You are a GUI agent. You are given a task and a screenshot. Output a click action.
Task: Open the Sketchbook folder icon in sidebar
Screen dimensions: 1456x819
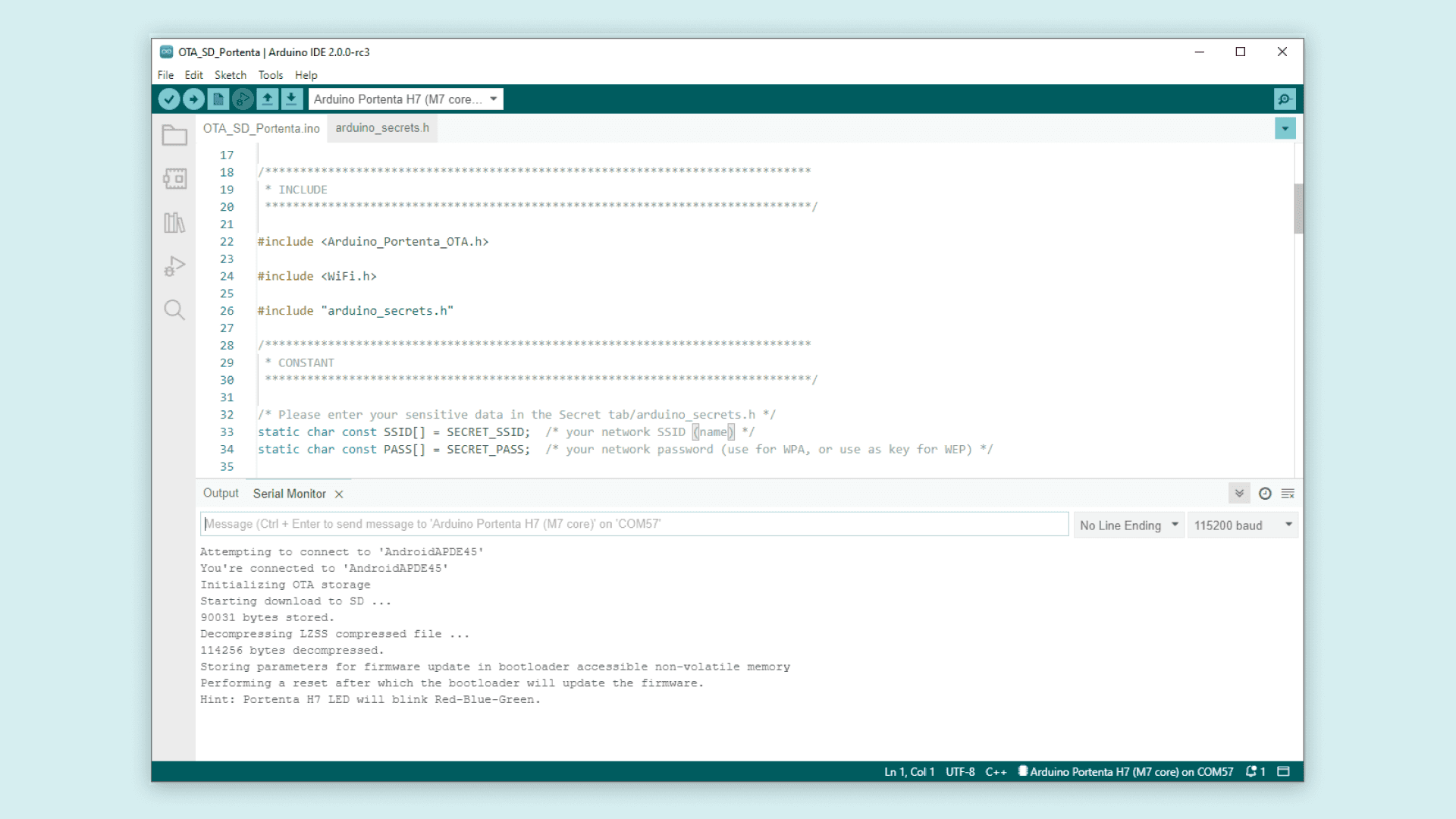pos(174,136)
